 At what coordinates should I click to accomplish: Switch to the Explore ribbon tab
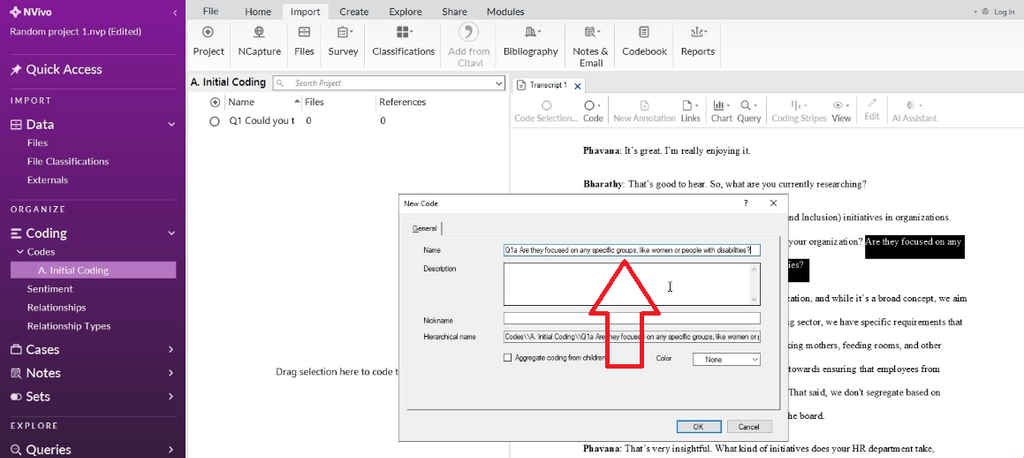point(406,11)
